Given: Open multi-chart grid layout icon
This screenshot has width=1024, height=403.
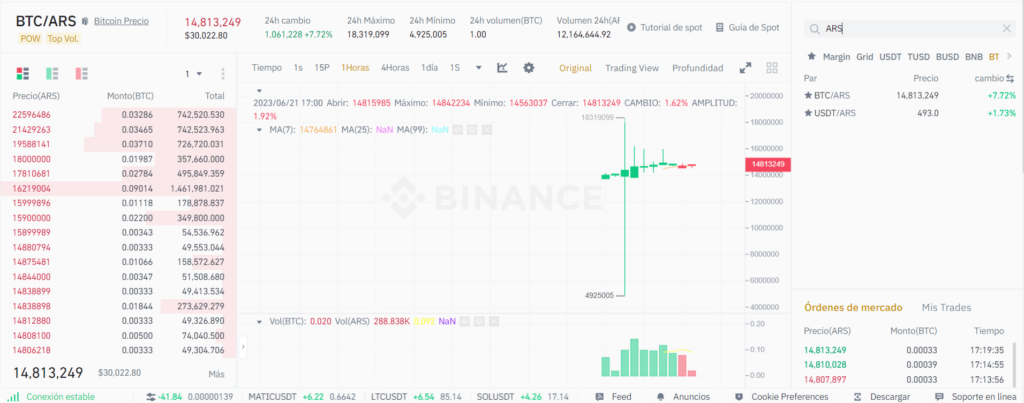Looking at the screenshot, I should [x=772, y=68].
